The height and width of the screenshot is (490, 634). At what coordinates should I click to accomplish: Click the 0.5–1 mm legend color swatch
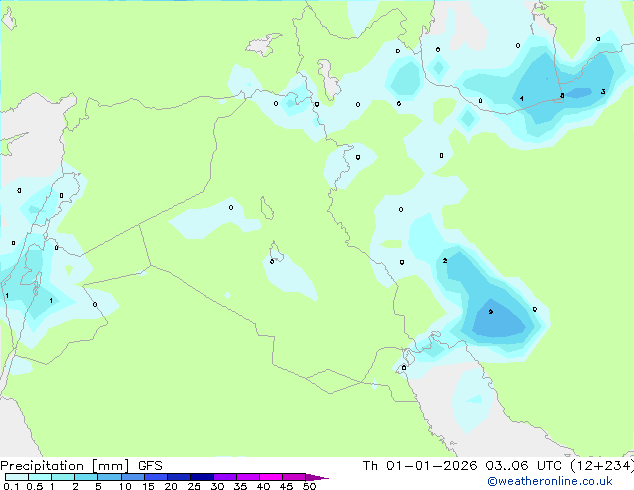coord(40,477)
